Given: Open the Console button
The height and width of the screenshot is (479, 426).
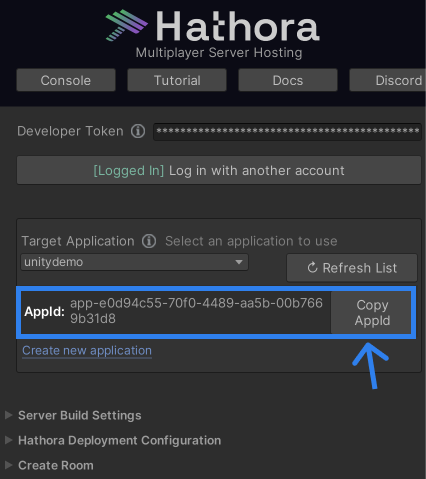Looking at the screenshot, I should (66, 80).
